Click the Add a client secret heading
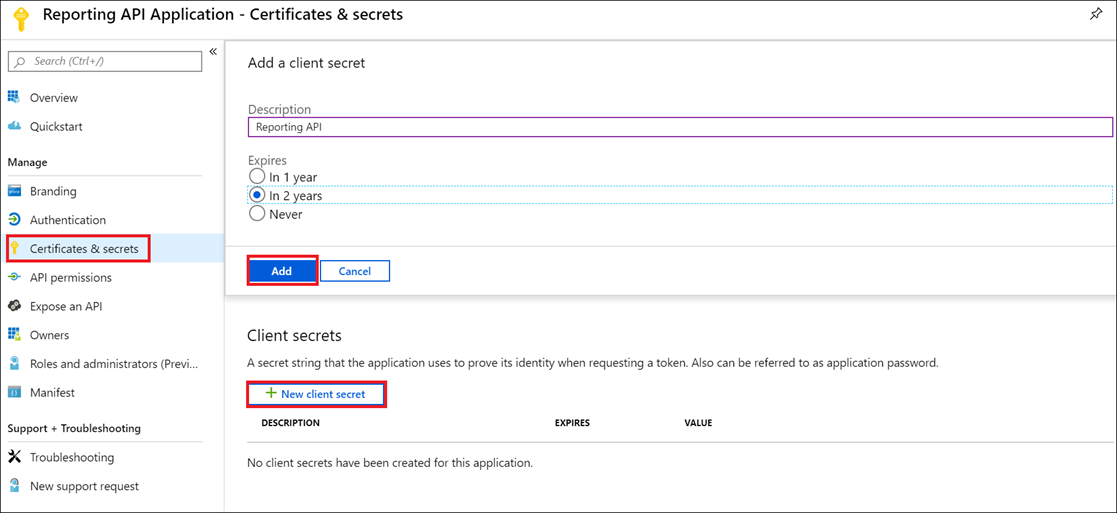 click(x=306, y=63)
